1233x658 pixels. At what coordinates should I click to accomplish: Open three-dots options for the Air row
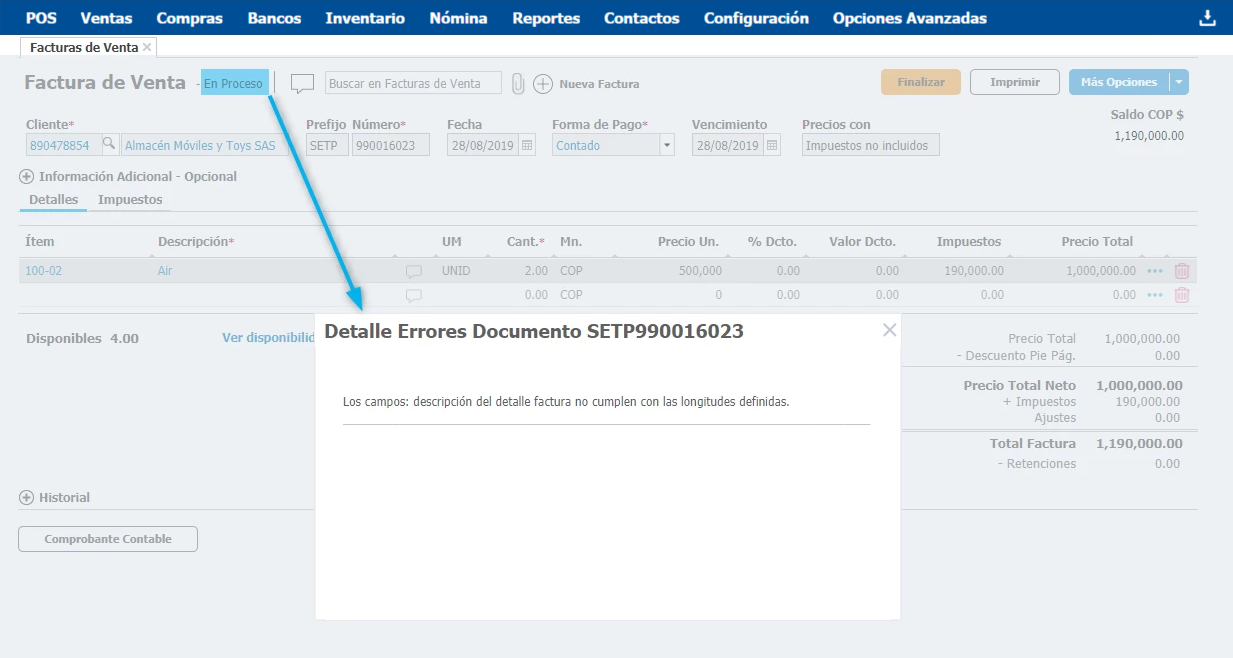(x=1155, y=270)
